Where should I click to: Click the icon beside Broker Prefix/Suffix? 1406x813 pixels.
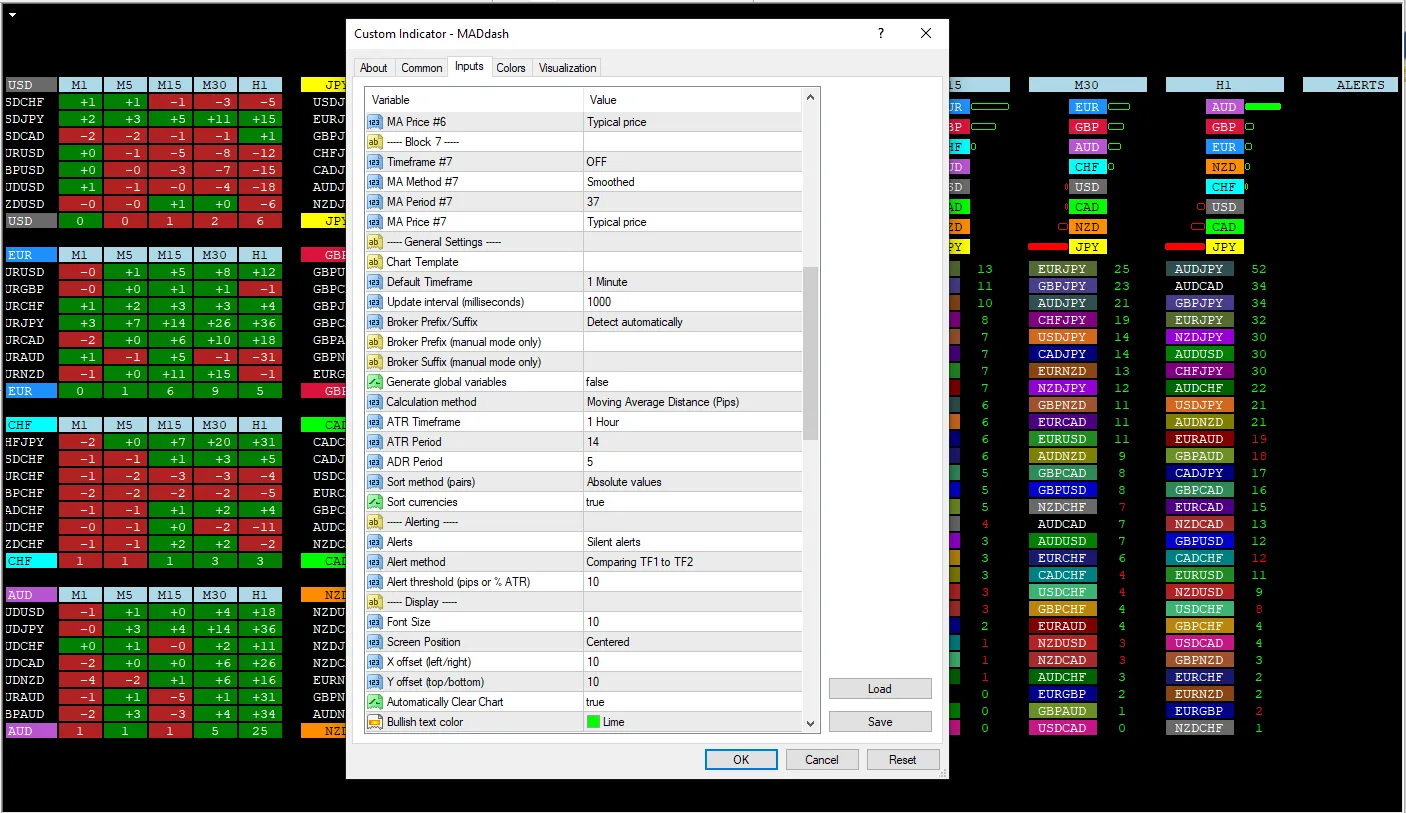tap(375, 322)
